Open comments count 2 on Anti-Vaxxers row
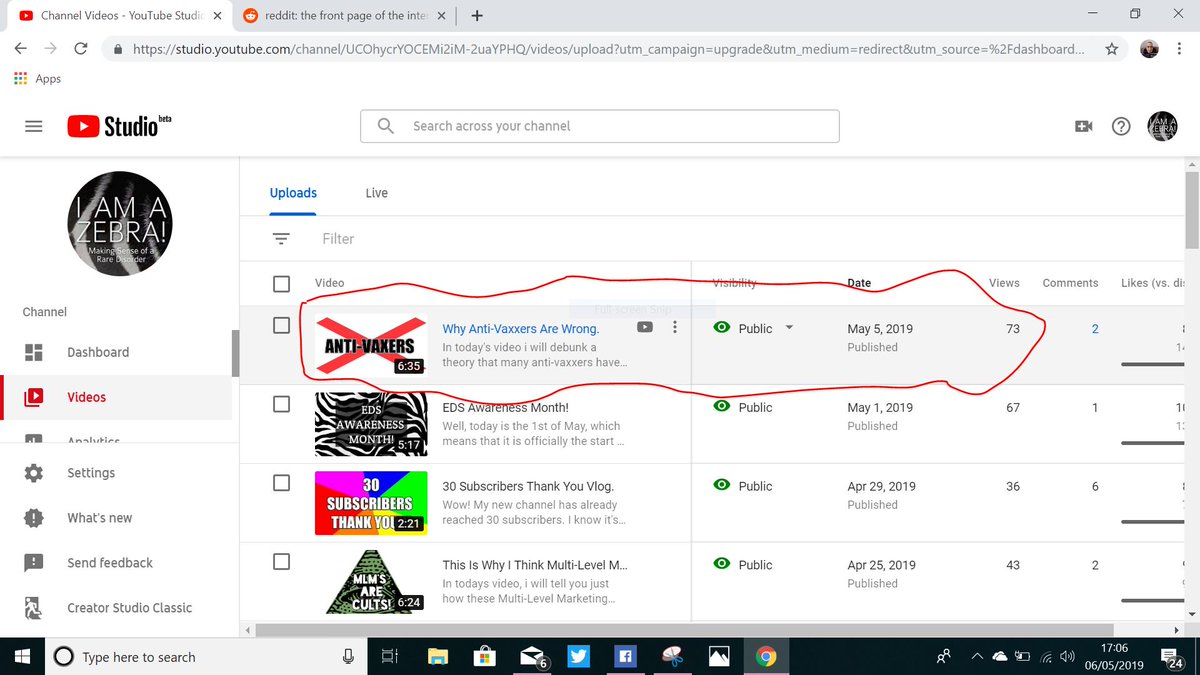The height and width of the screenshot is (675, 1200). 1095,329
